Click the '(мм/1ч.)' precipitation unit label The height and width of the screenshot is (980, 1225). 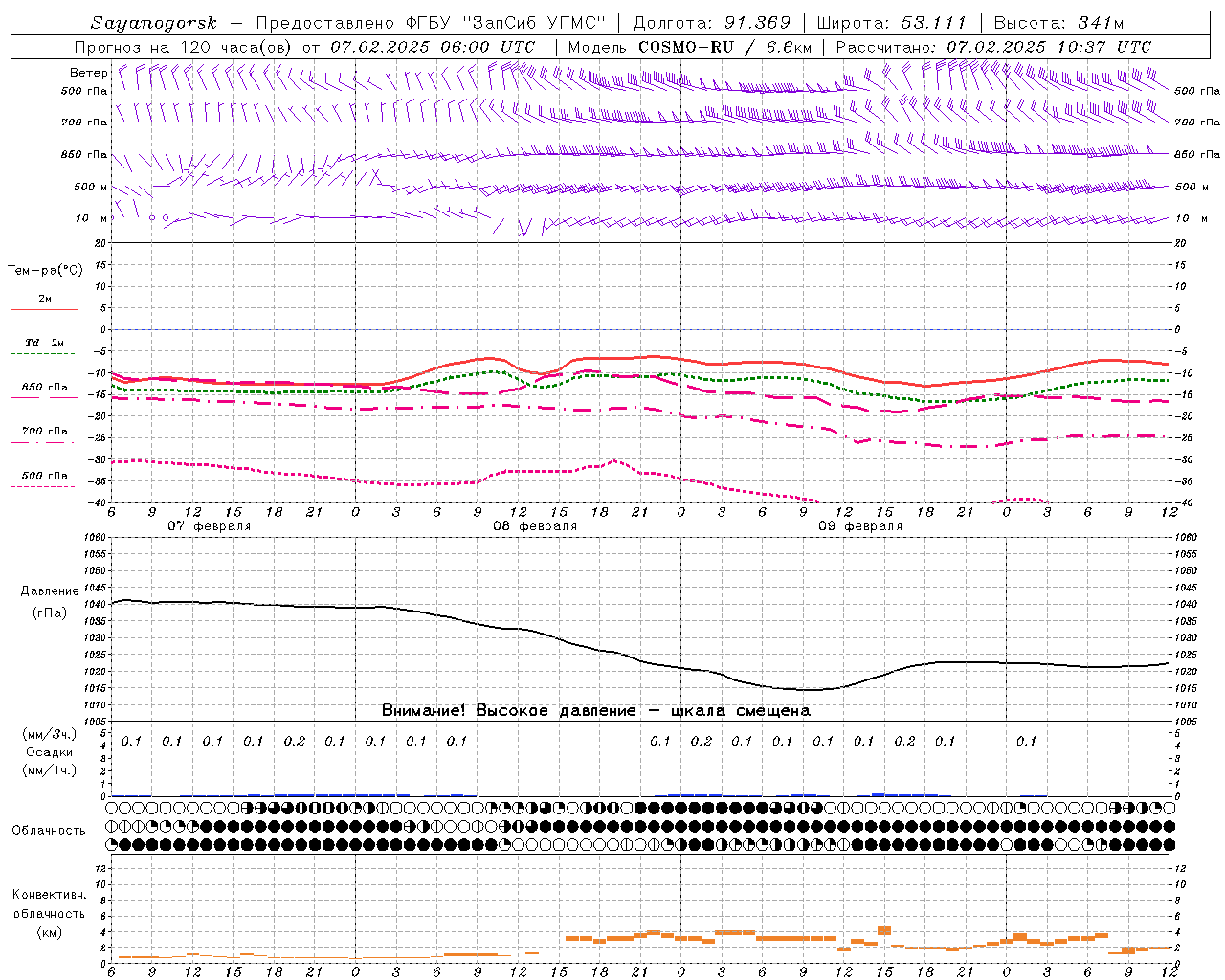pos(49,769)
